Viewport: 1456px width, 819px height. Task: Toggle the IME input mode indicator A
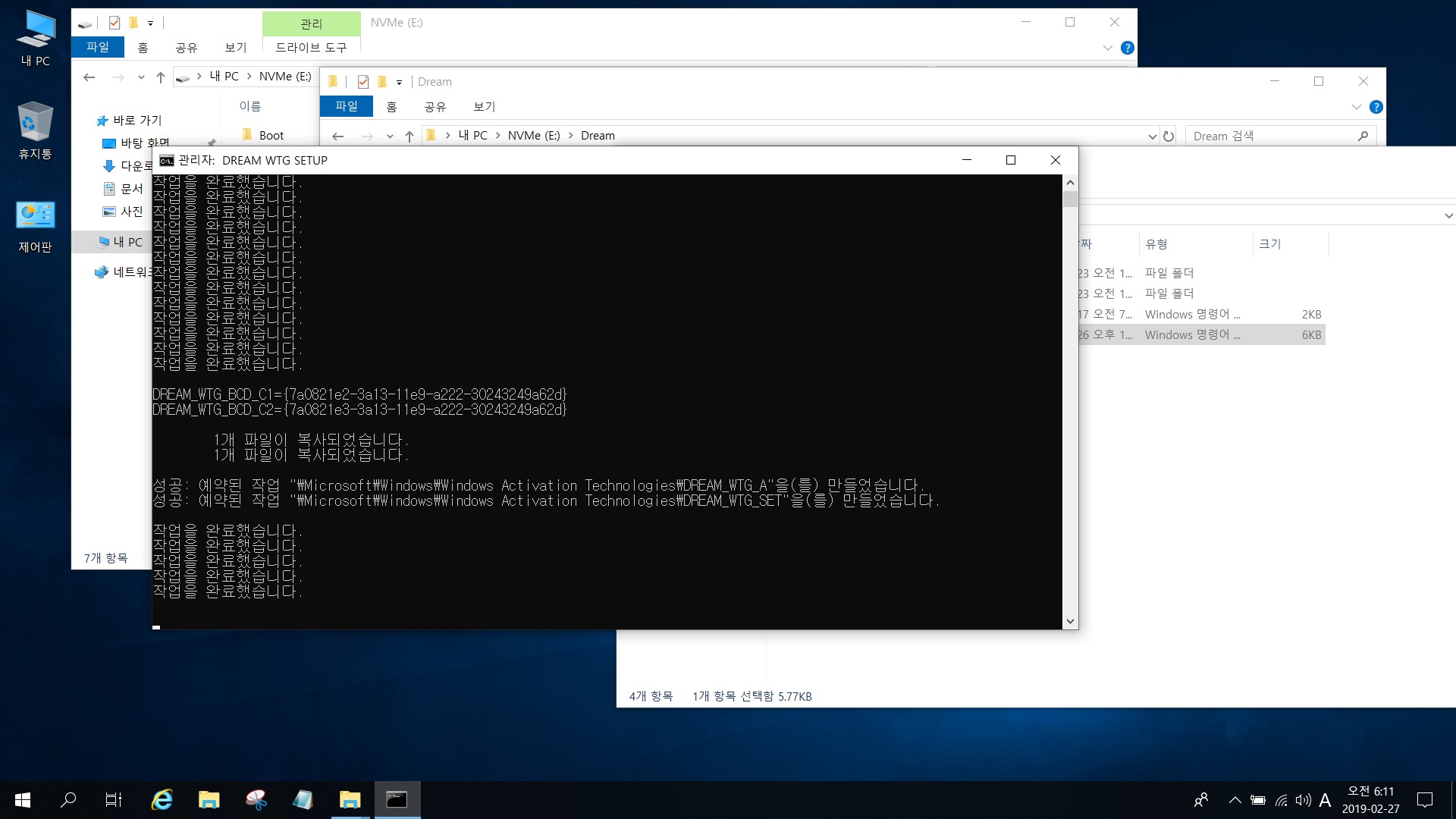click(1325, 800)
